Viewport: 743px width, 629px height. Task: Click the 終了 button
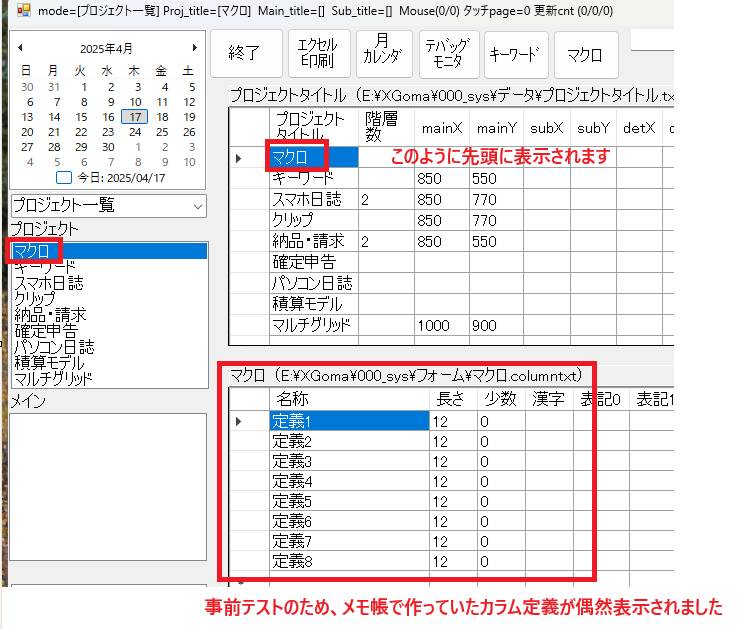coord(244,55)
